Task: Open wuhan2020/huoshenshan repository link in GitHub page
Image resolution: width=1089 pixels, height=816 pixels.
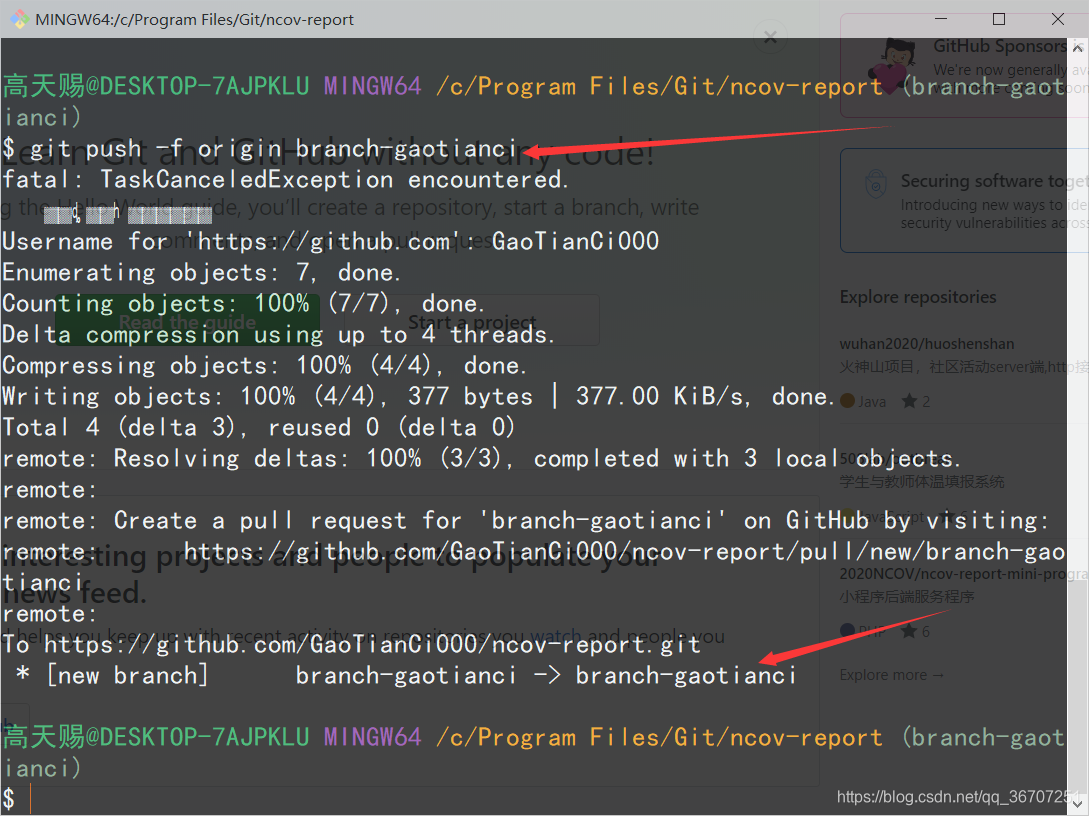Action: click(926, 344)
